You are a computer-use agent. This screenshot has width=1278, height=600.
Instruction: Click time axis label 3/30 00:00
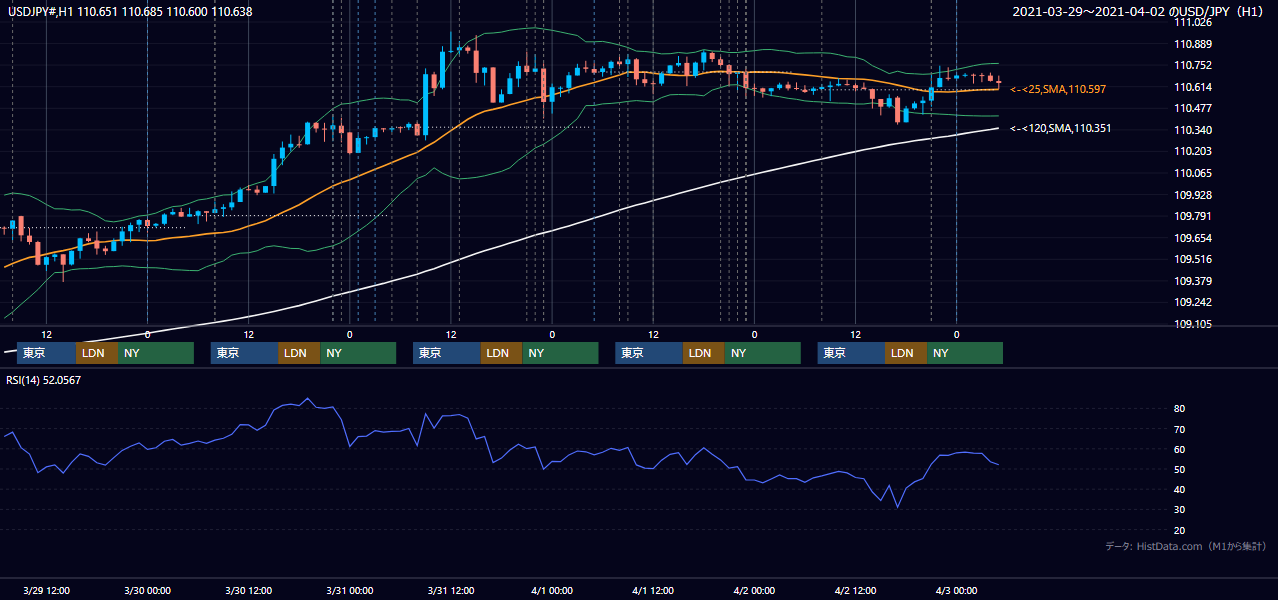147,590
